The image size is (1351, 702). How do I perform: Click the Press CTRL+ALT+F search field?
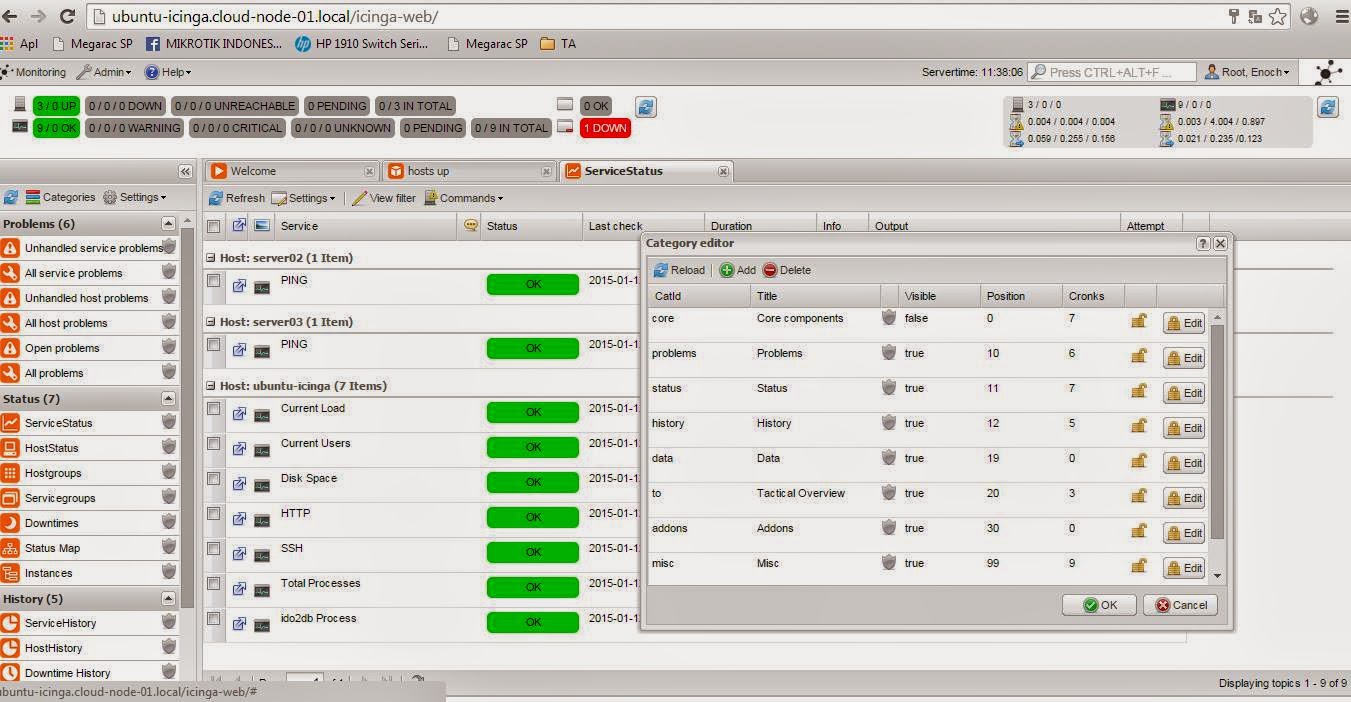point(1112,72)
